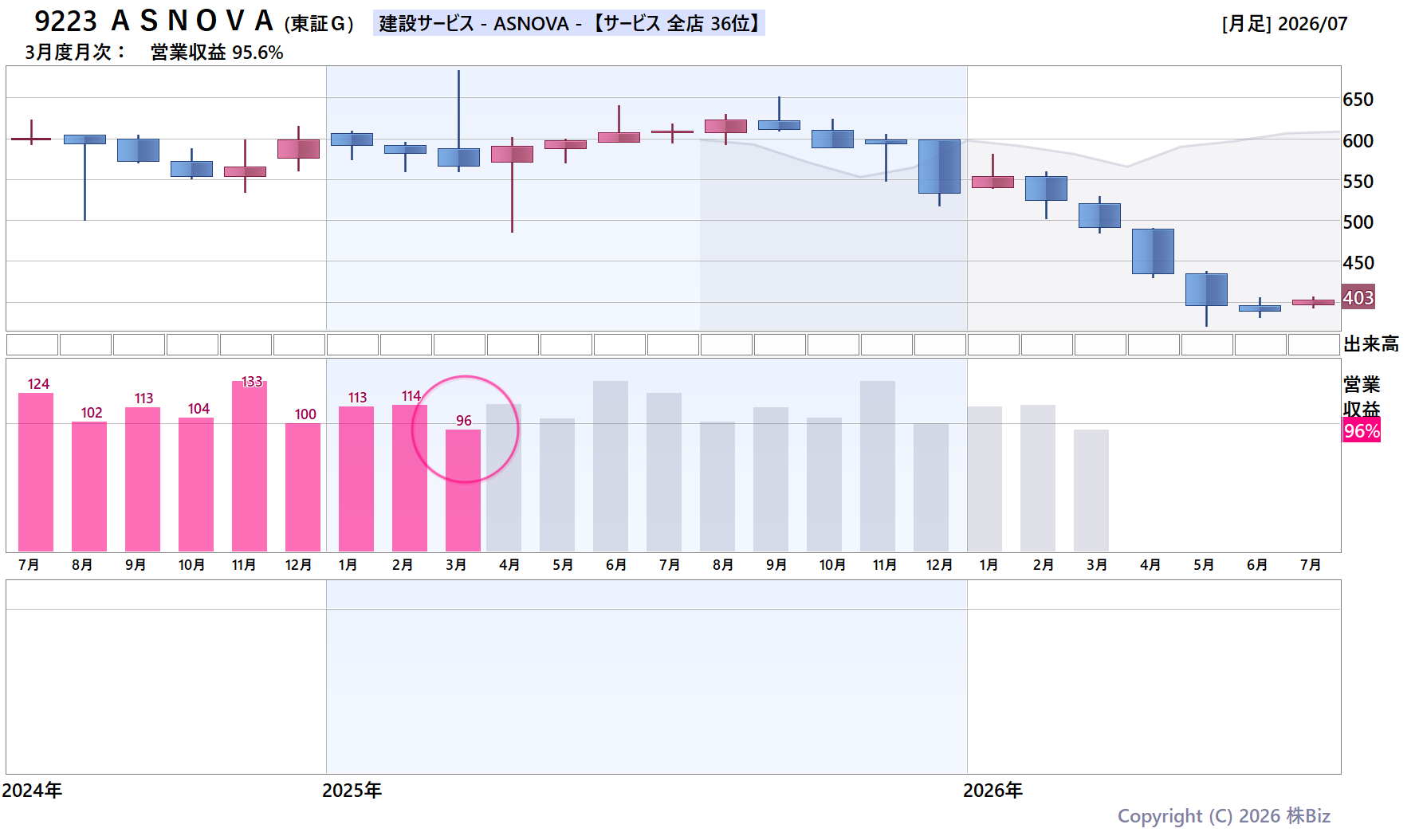Click the 営業収益 side label
The height and width of the screenshot is (840, 1419).
click(x=1362, y=396)
